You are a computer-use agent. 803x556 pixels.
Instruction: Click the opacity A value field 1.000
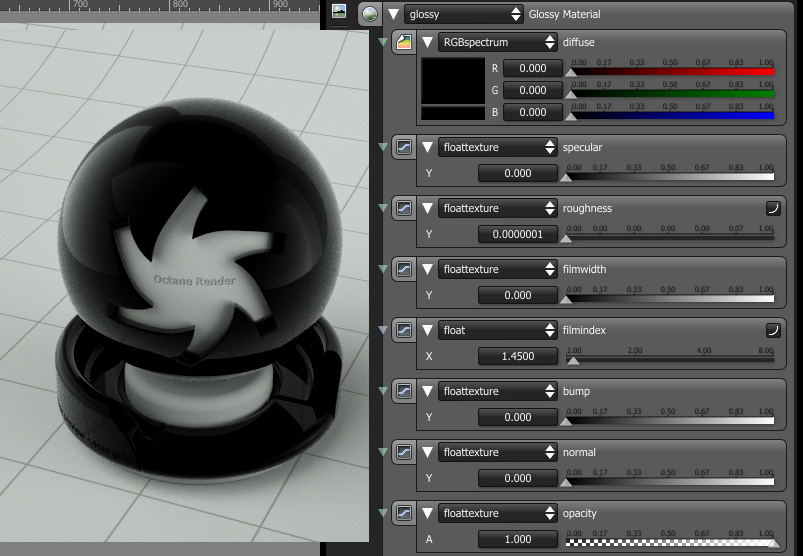coord(518,539)
